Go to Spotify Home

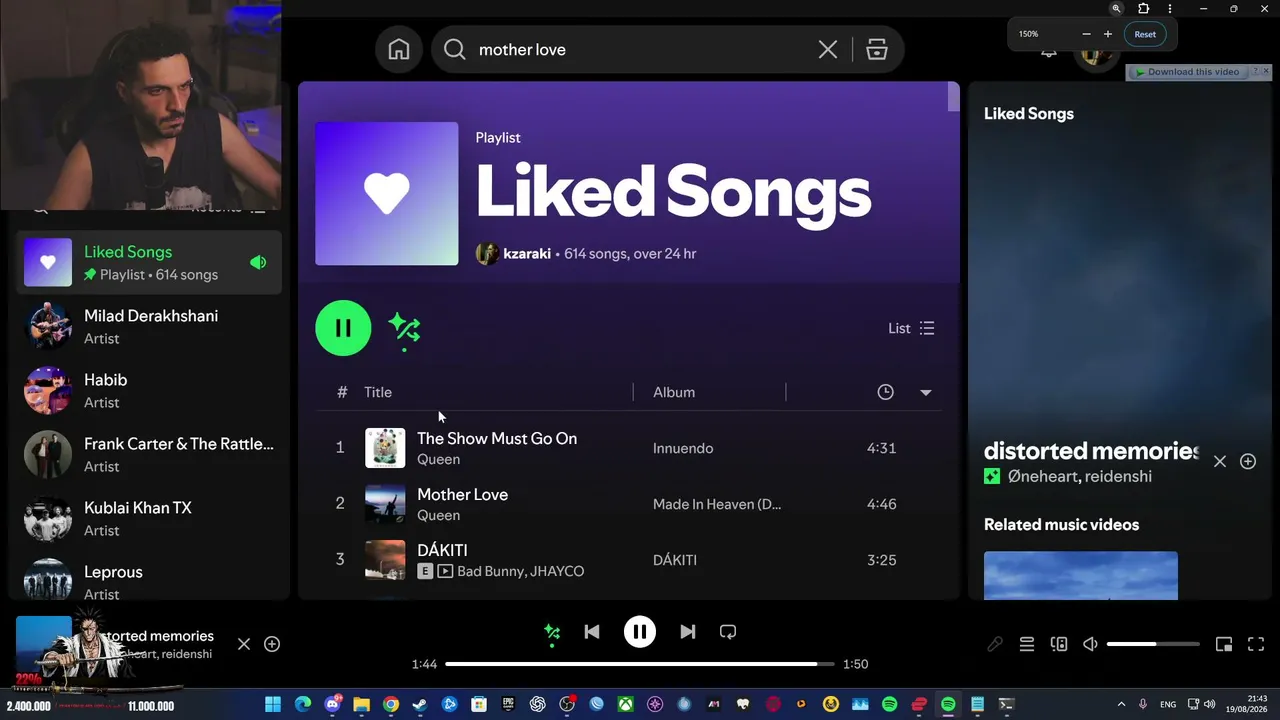(399, 50)
